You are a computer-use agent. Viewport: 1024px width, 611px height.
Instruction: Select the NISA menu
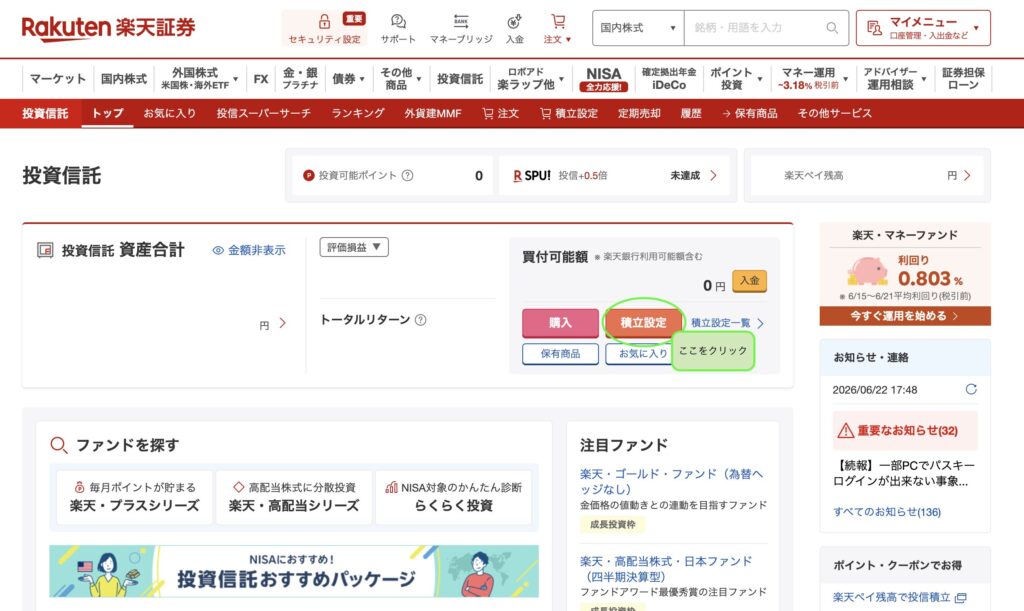tap(603, 79)
